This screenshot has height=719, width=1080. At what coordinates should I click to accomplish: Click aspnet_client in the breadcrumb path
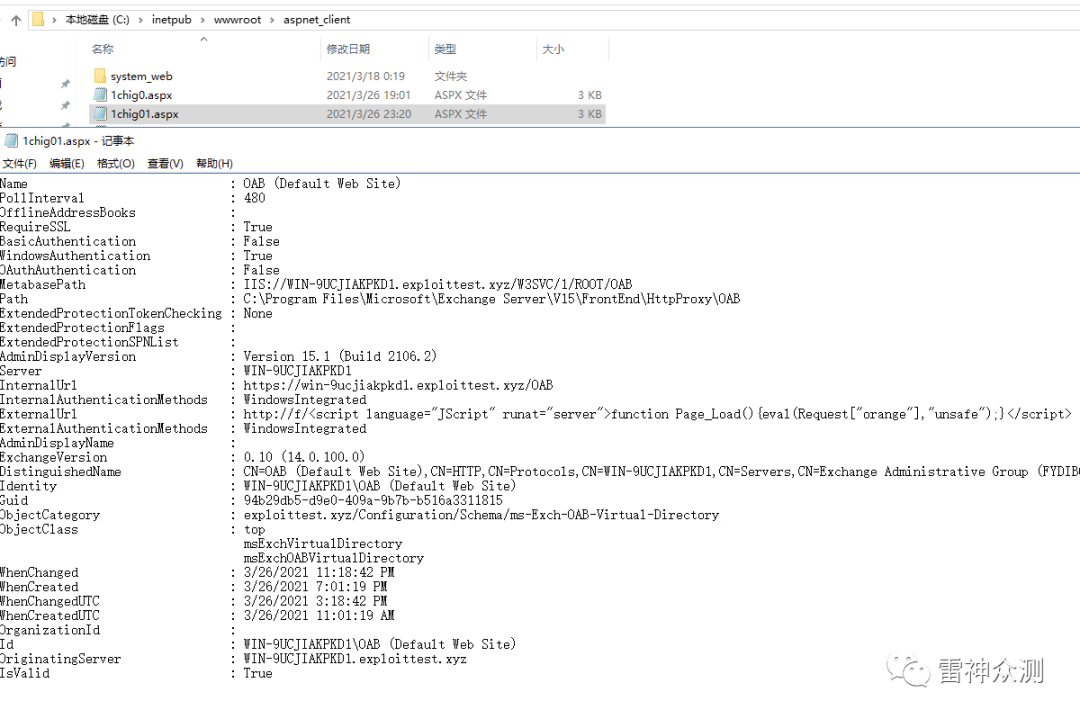[317, 20]
